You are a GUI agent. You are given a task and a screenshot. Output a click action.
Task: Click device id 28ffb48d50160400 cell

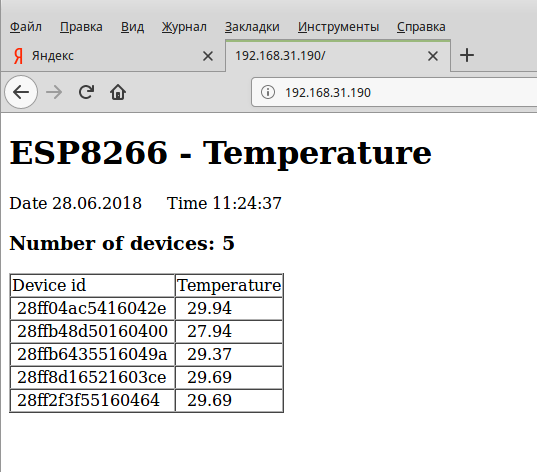(92, 331)
